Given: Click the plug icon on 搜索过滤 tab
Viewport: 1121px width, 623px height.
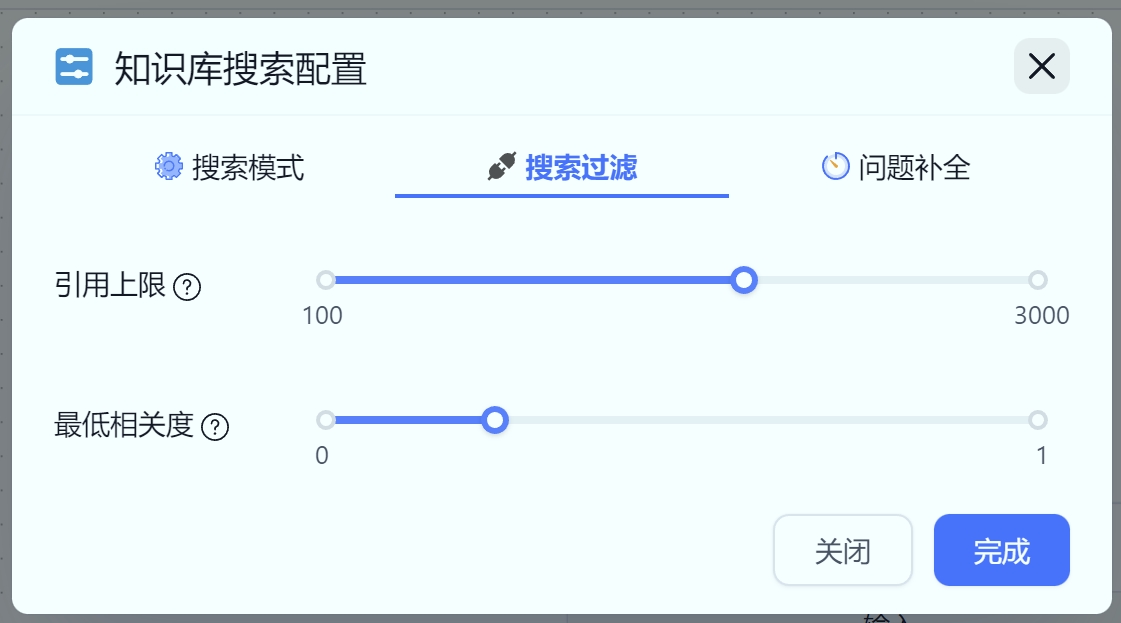Looking at the screenshot, I should point(501,166).
